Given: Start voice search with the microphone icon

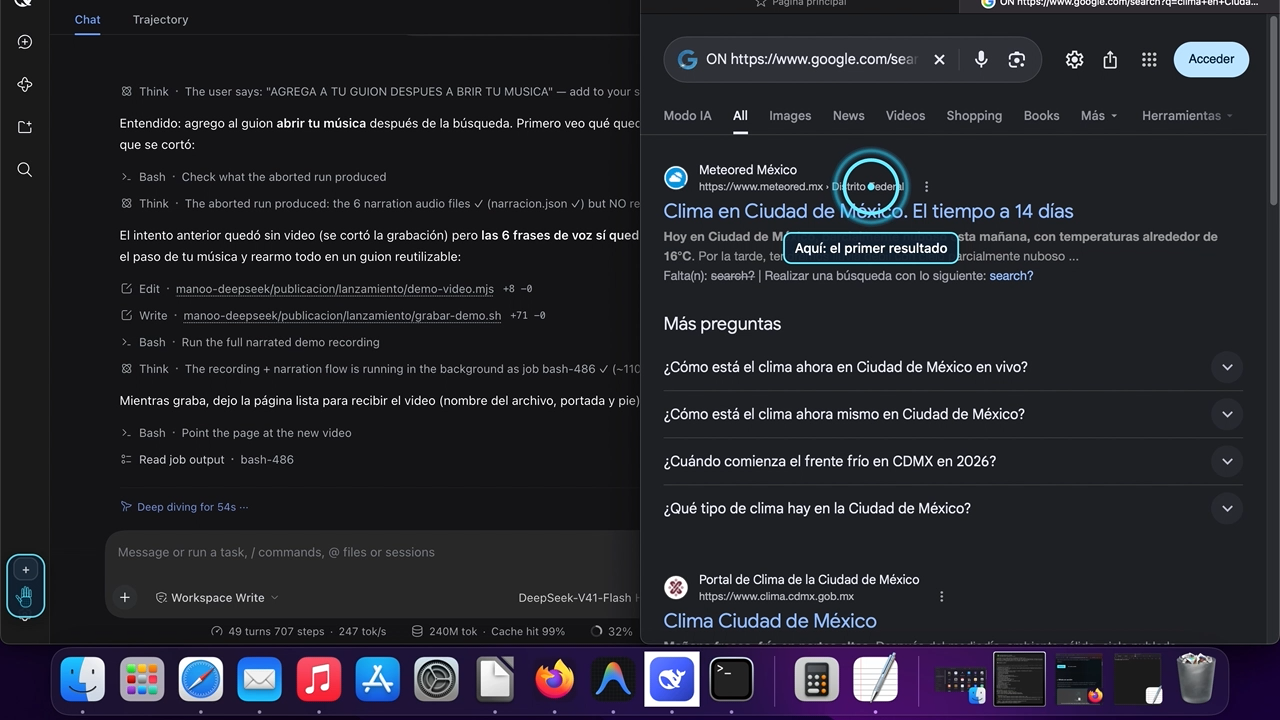Looking at the screenshot, I should (981, 59).
